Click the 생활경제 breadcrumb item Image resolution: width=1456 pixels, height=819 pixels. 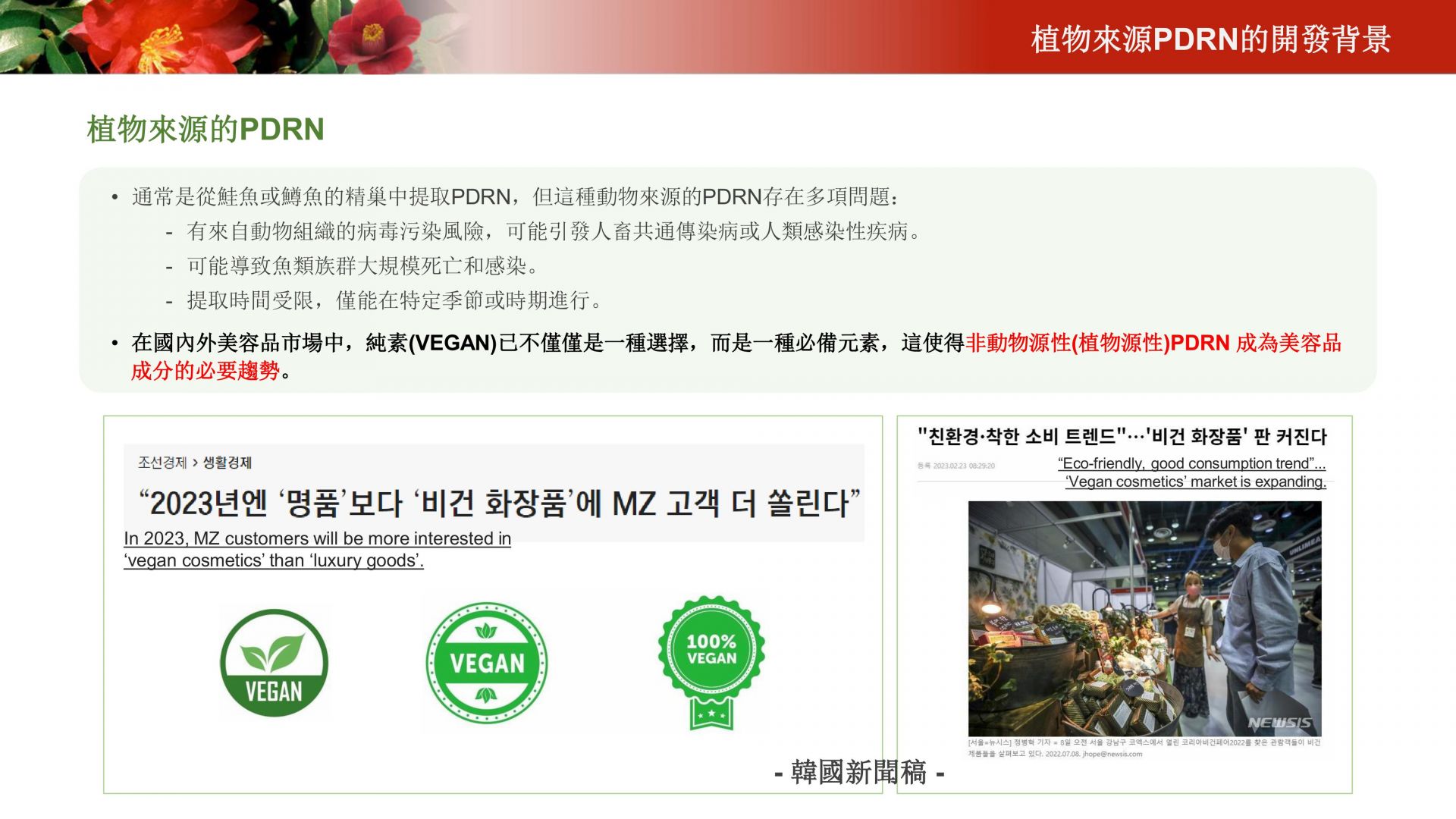tap(227, 463)
